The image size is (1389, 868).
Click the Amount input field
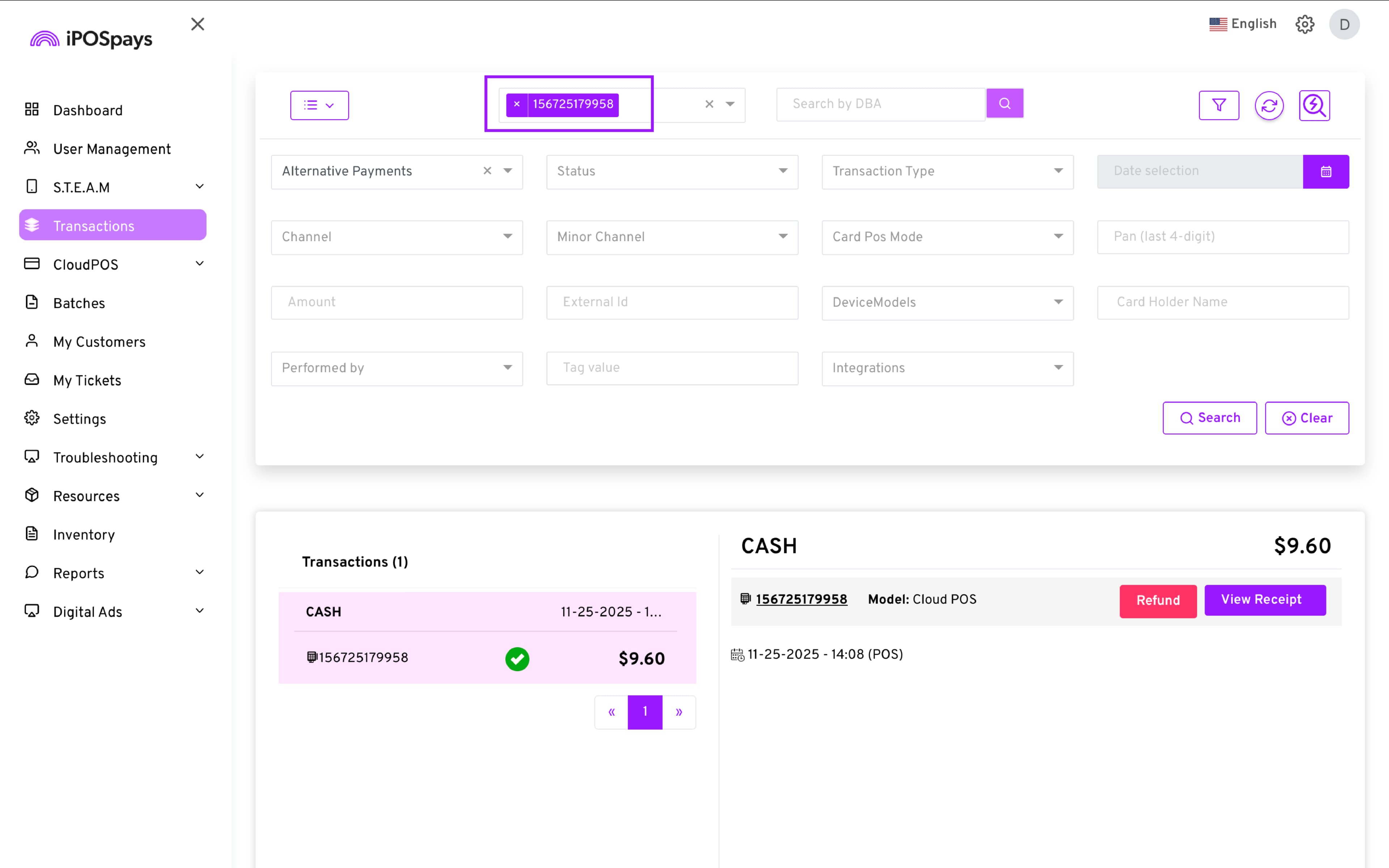(x=396, y=302)
